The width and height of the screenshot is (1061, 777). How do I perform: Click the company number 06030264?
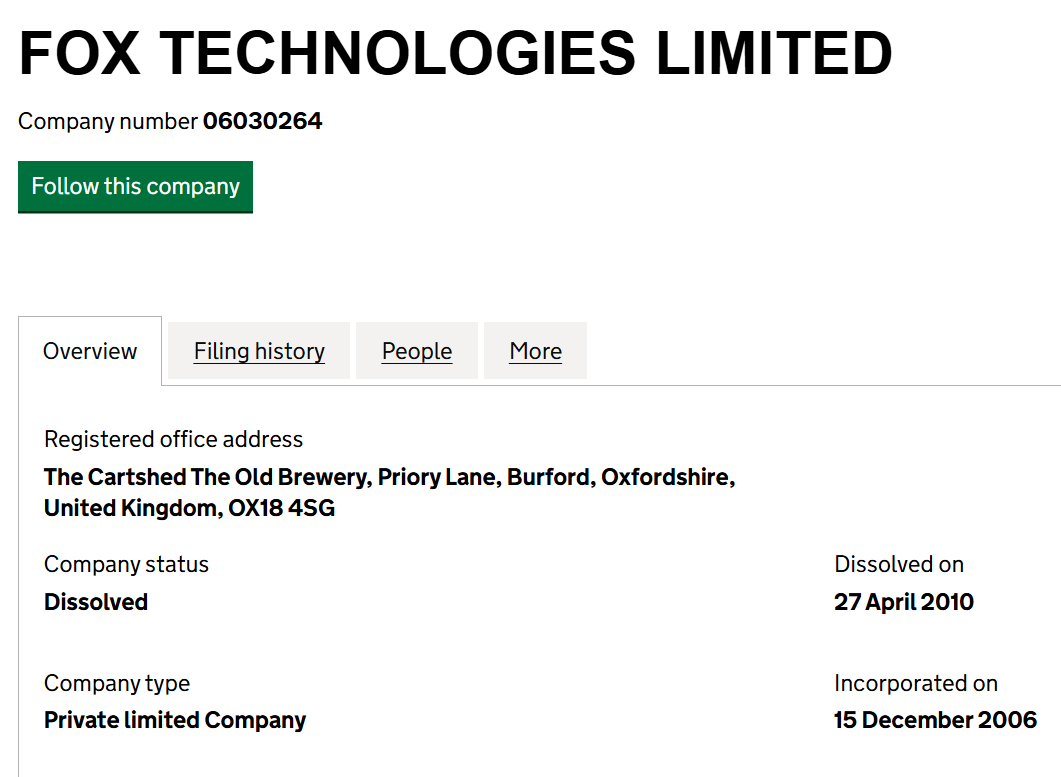pos(262,122)
